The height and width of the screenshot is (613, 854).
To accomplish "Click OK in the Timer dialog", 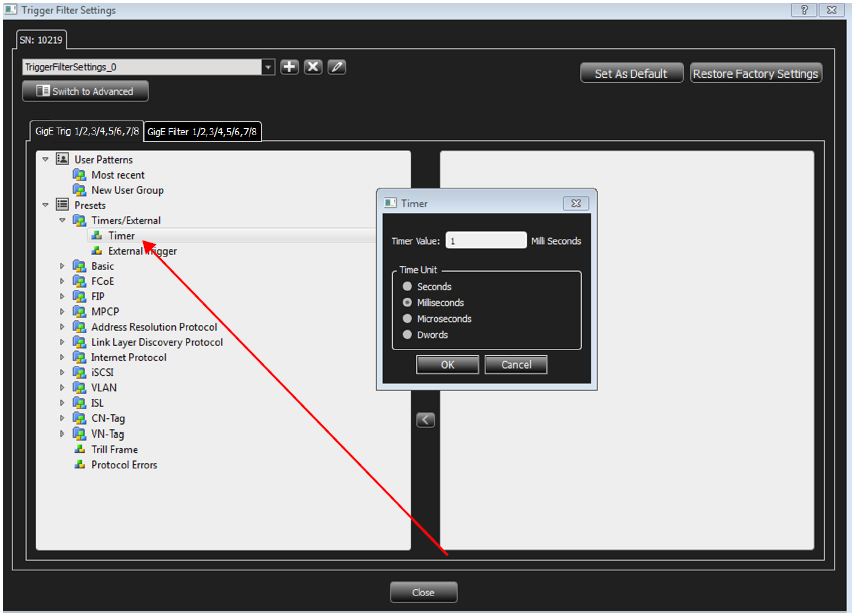I will 447,365.
